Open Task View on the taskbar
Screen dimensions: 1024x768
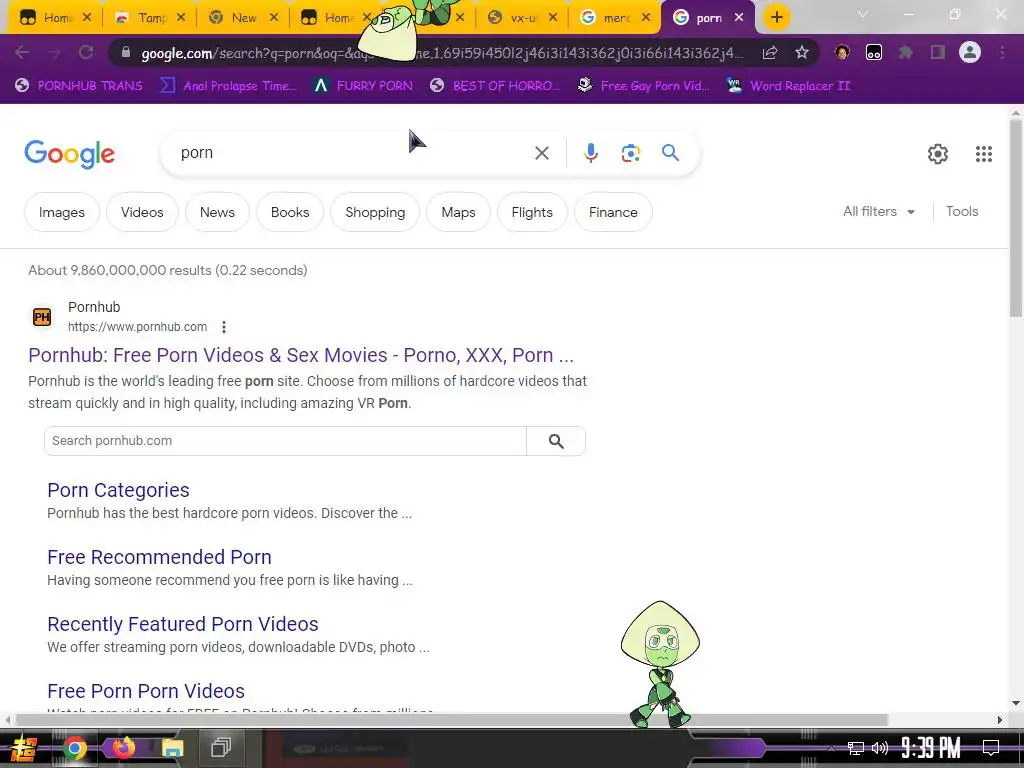221,747
